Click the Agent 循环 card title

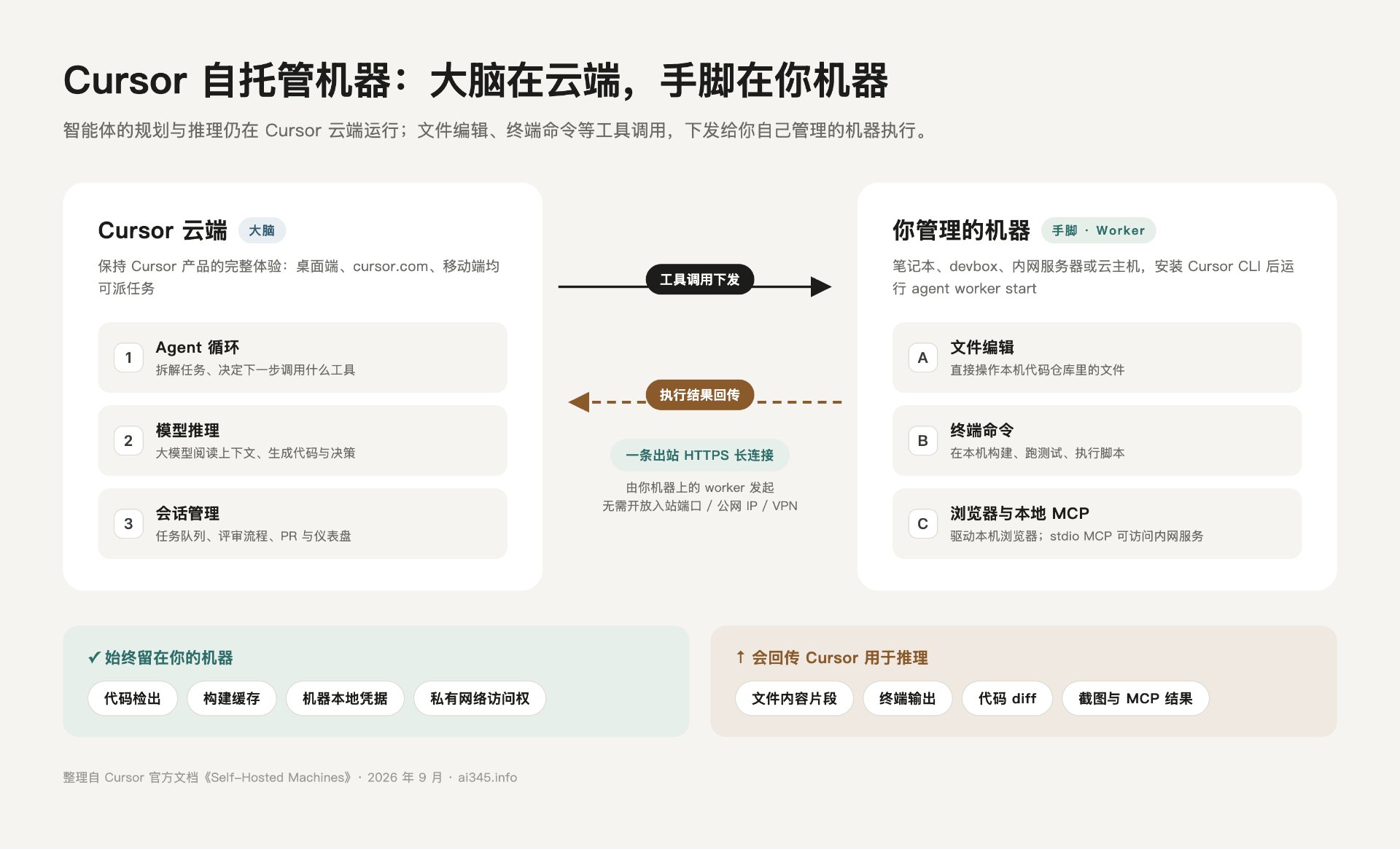[x=198, y=348]
